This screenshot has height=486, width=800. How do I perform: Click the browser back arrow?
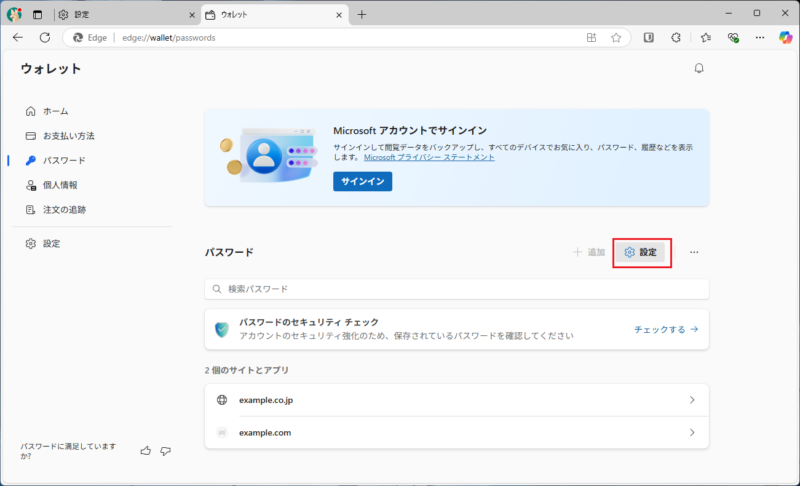pyautogui.click(x=18, y=37)
